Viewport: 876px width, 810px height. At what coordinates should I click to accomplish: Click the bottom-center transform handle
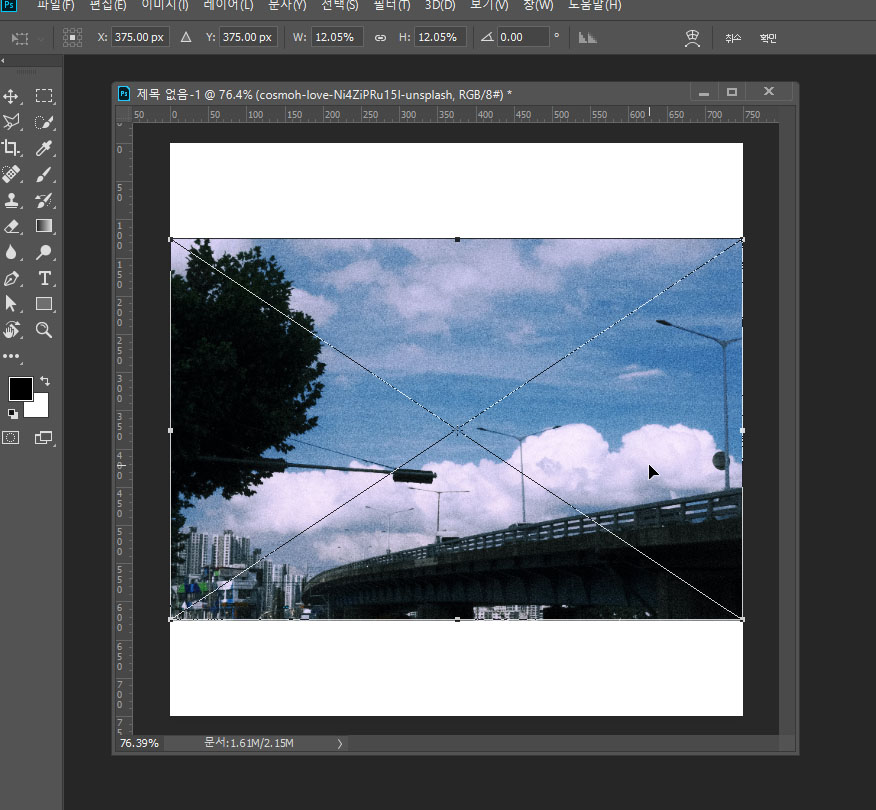tap(458, 620)
